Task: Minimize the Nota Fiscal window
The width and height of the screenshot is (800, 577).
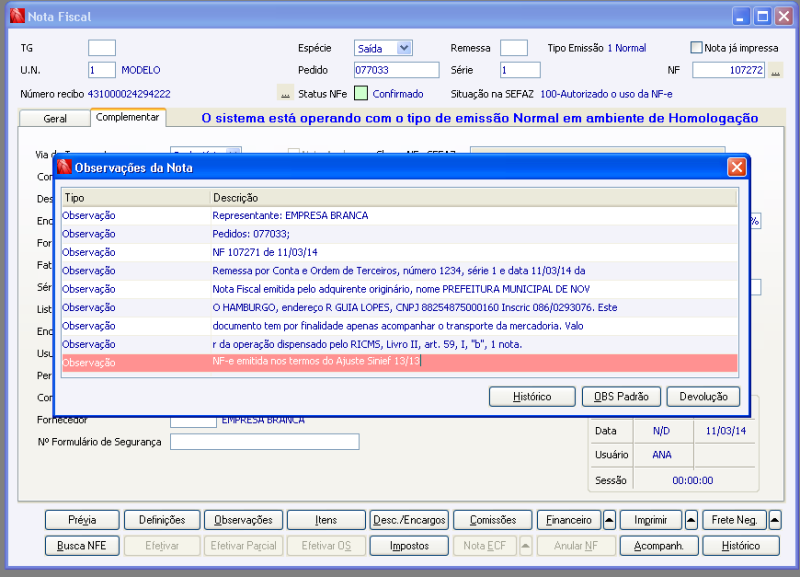Action: click(741, 16)
